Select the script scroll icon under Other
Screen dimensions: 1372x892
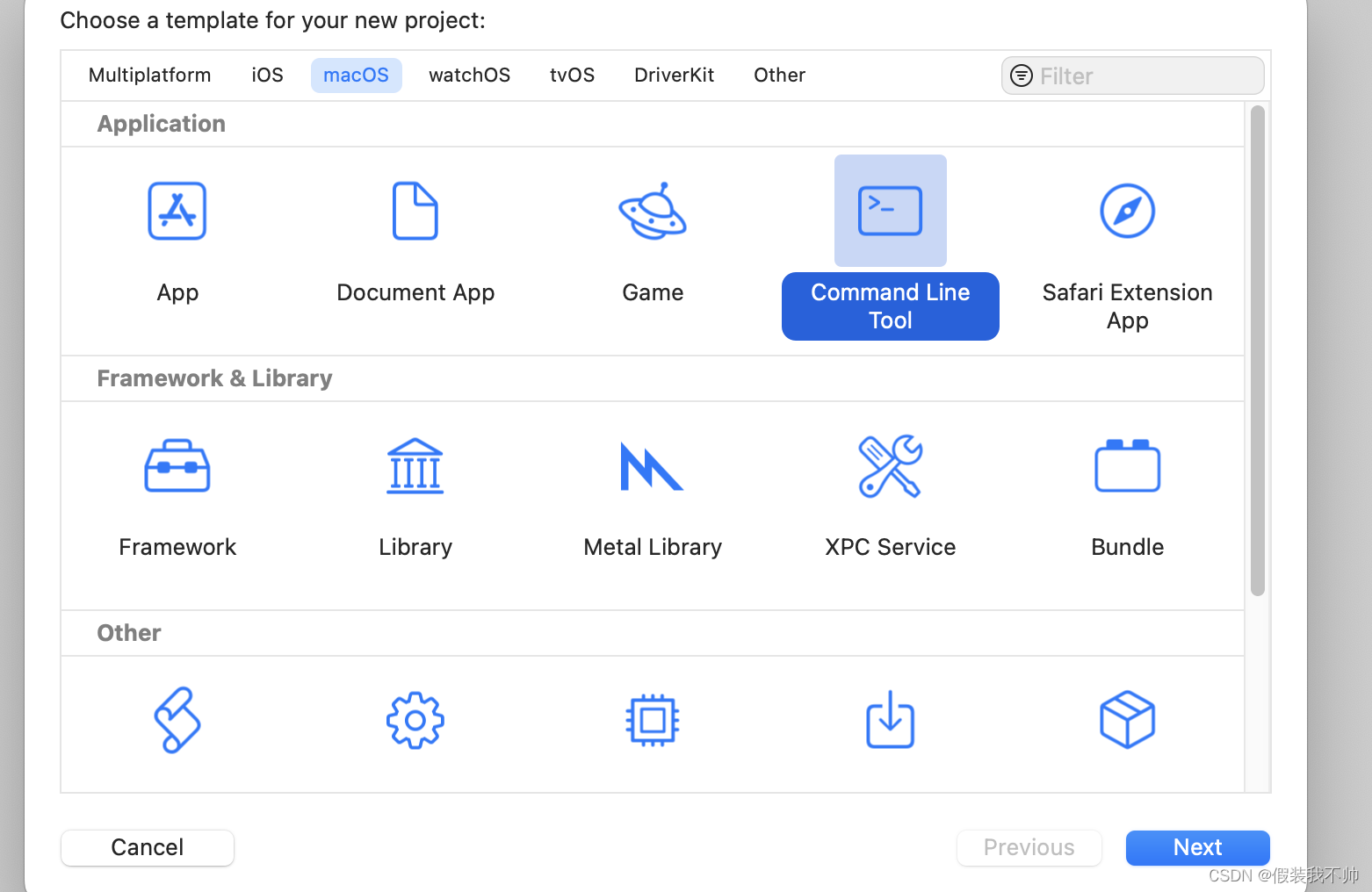tap(177, 720)
